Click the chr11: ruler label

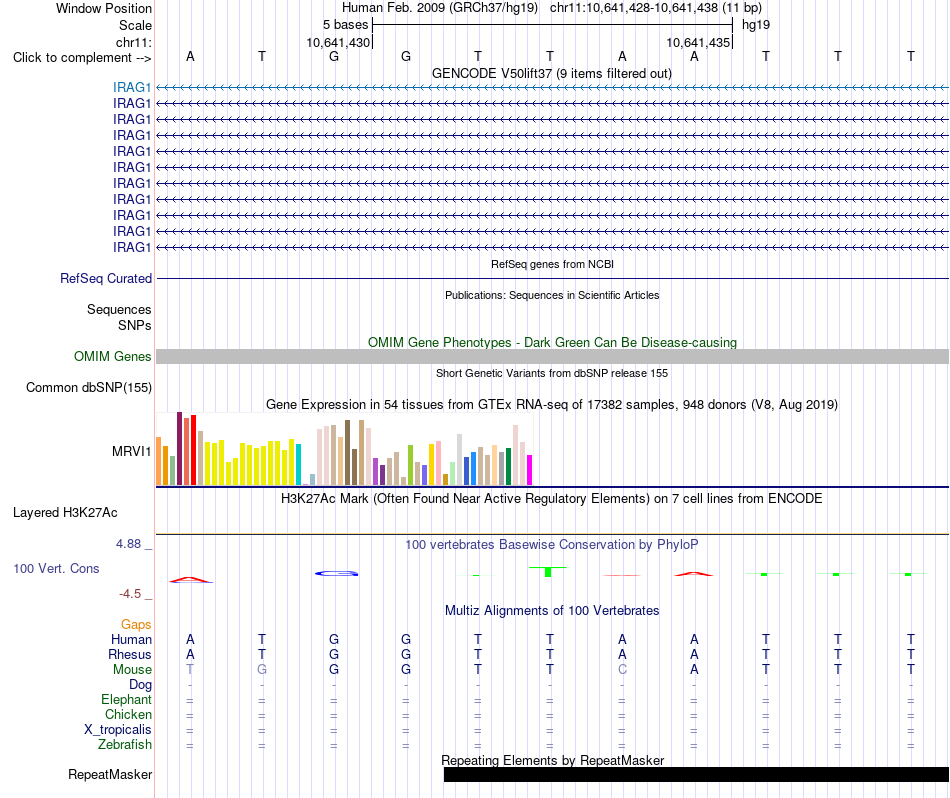click(x=133, y=42)
